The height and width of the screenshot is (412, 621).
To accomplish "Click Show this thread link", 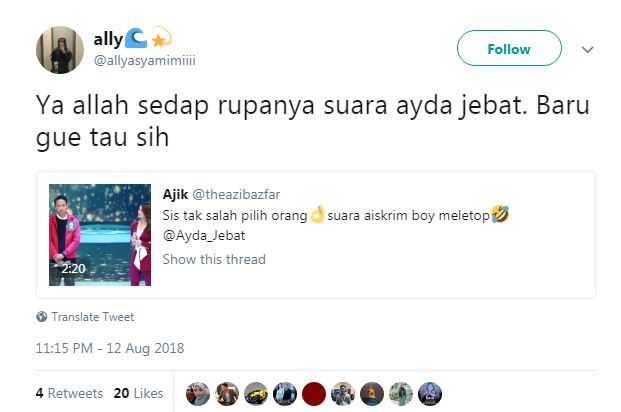I will pos(214,259).
